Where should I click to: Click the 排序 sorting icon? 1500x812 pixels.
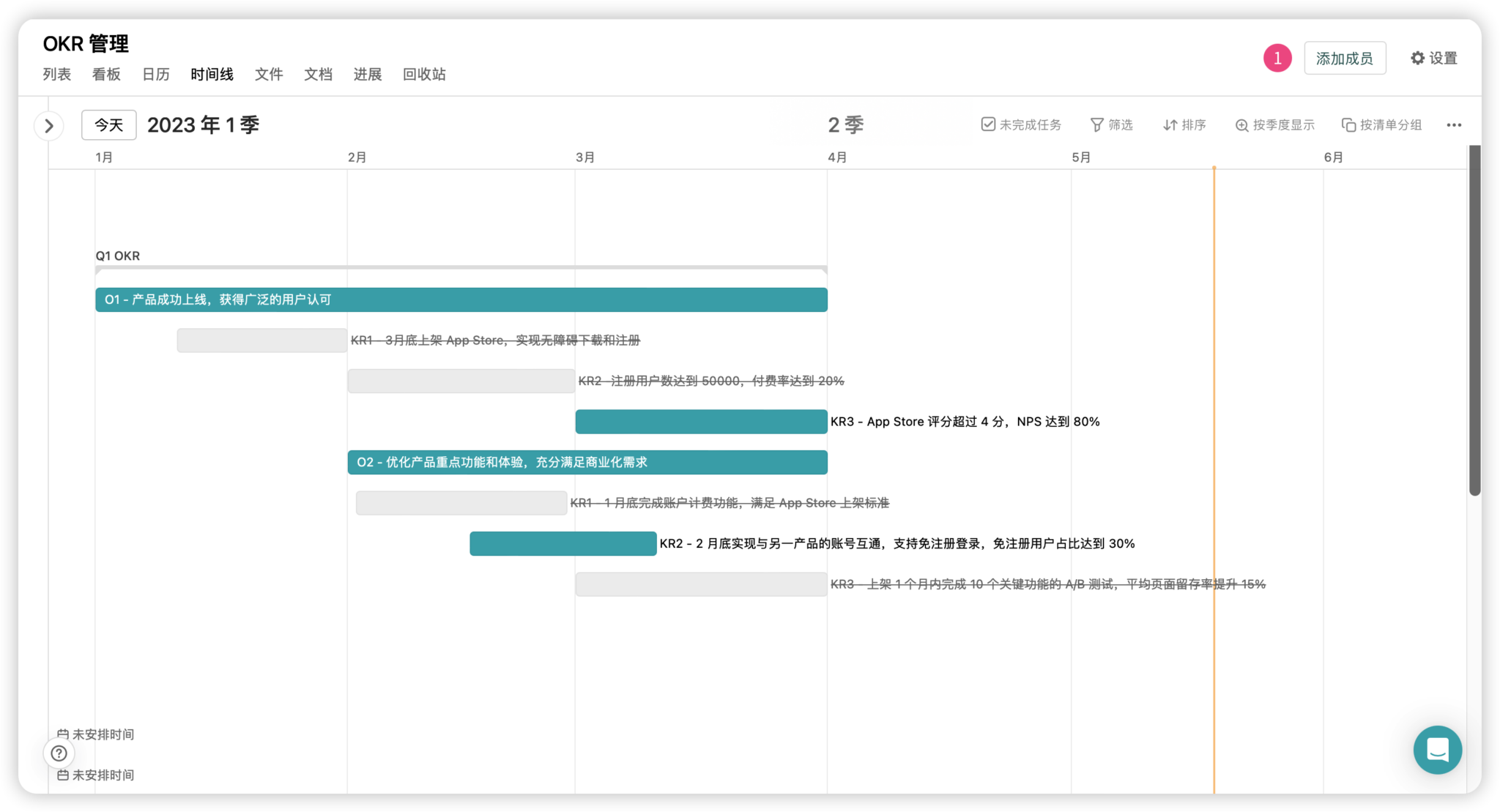[1169, 124]
